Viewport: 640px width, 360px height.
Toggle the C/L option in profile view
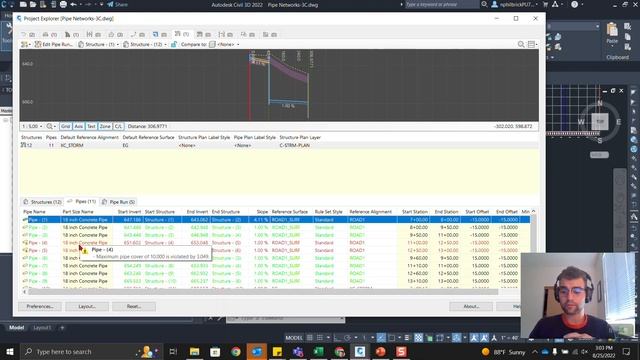pyautogui.click(x=118, y=126)
